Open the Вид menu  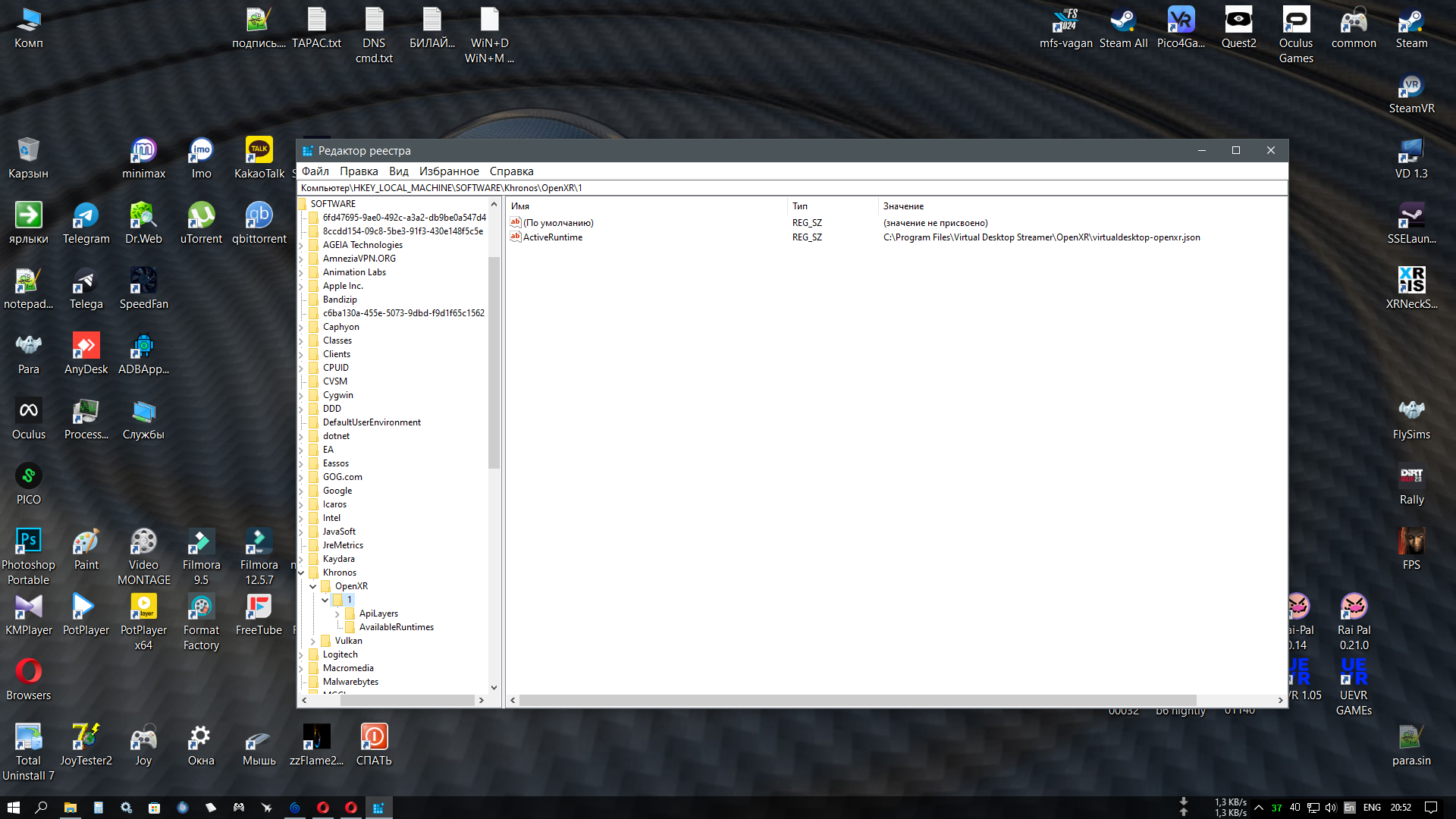398,171
